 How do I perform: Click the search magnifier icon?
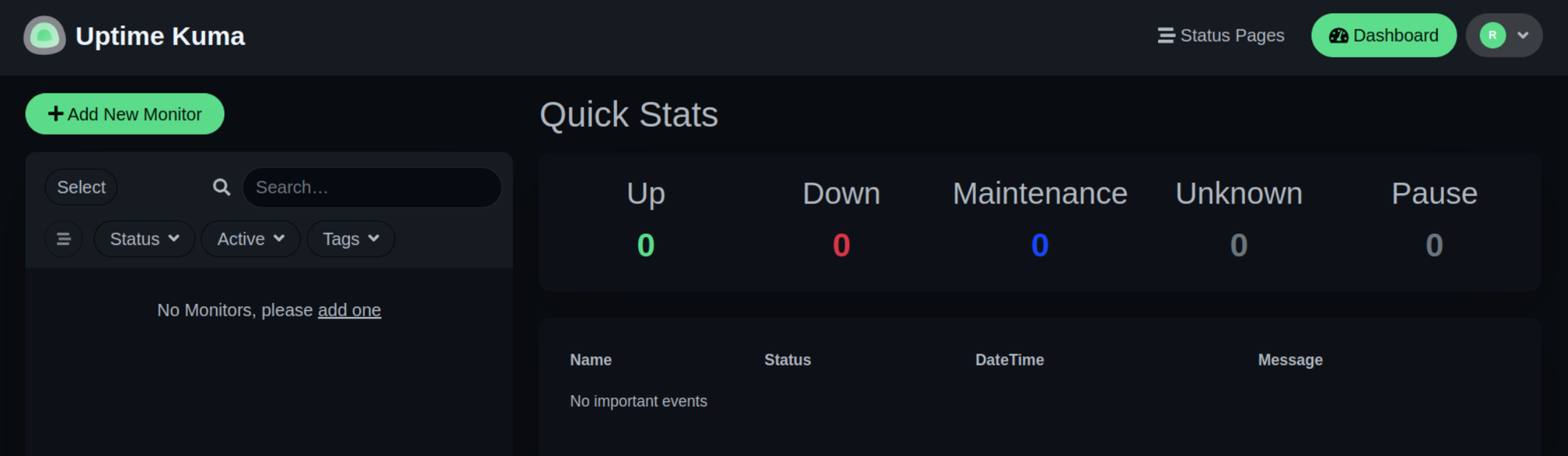pyautogui.click(x=220, y=187)
